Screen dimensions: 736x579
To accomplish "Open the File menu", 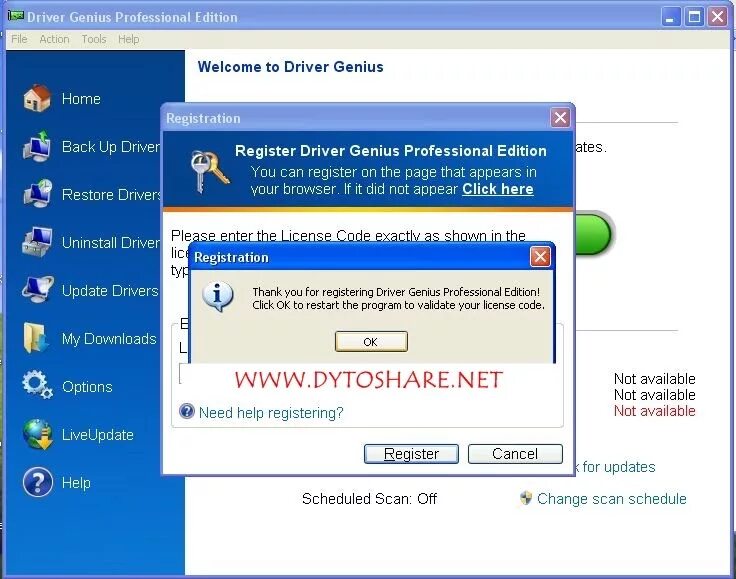I will (x=19, y=39).
